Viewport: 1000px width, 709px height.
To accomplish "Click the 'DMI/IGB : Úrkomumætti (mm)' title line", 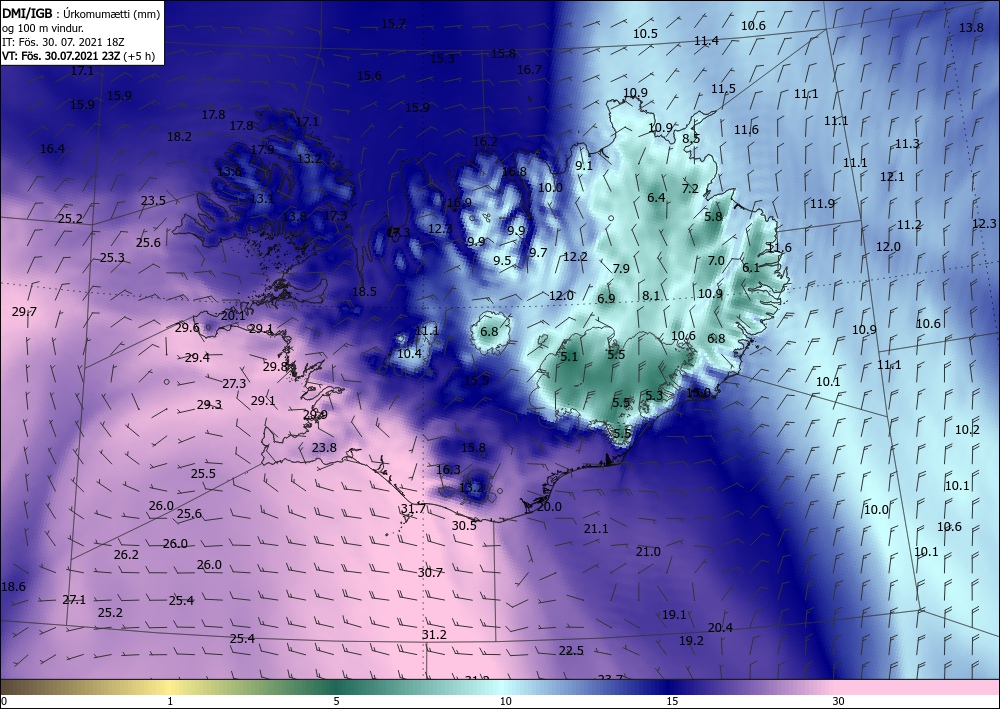I will (x=81, y=13).
